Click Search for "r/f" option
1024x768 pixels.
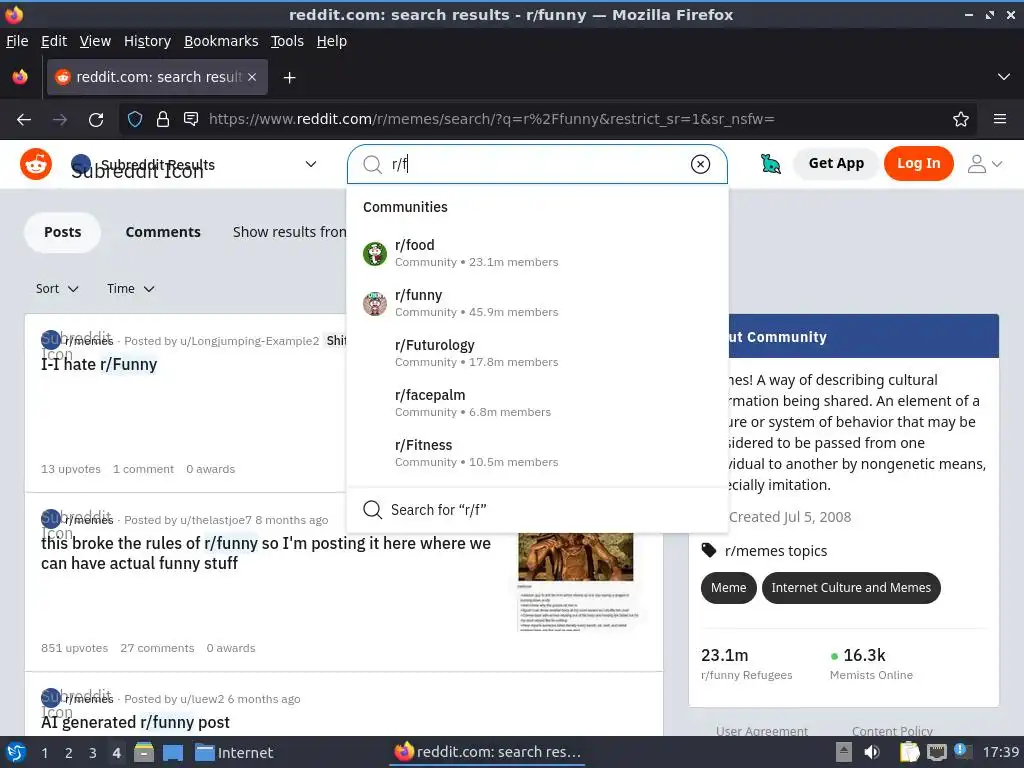(x=537, y=510)
